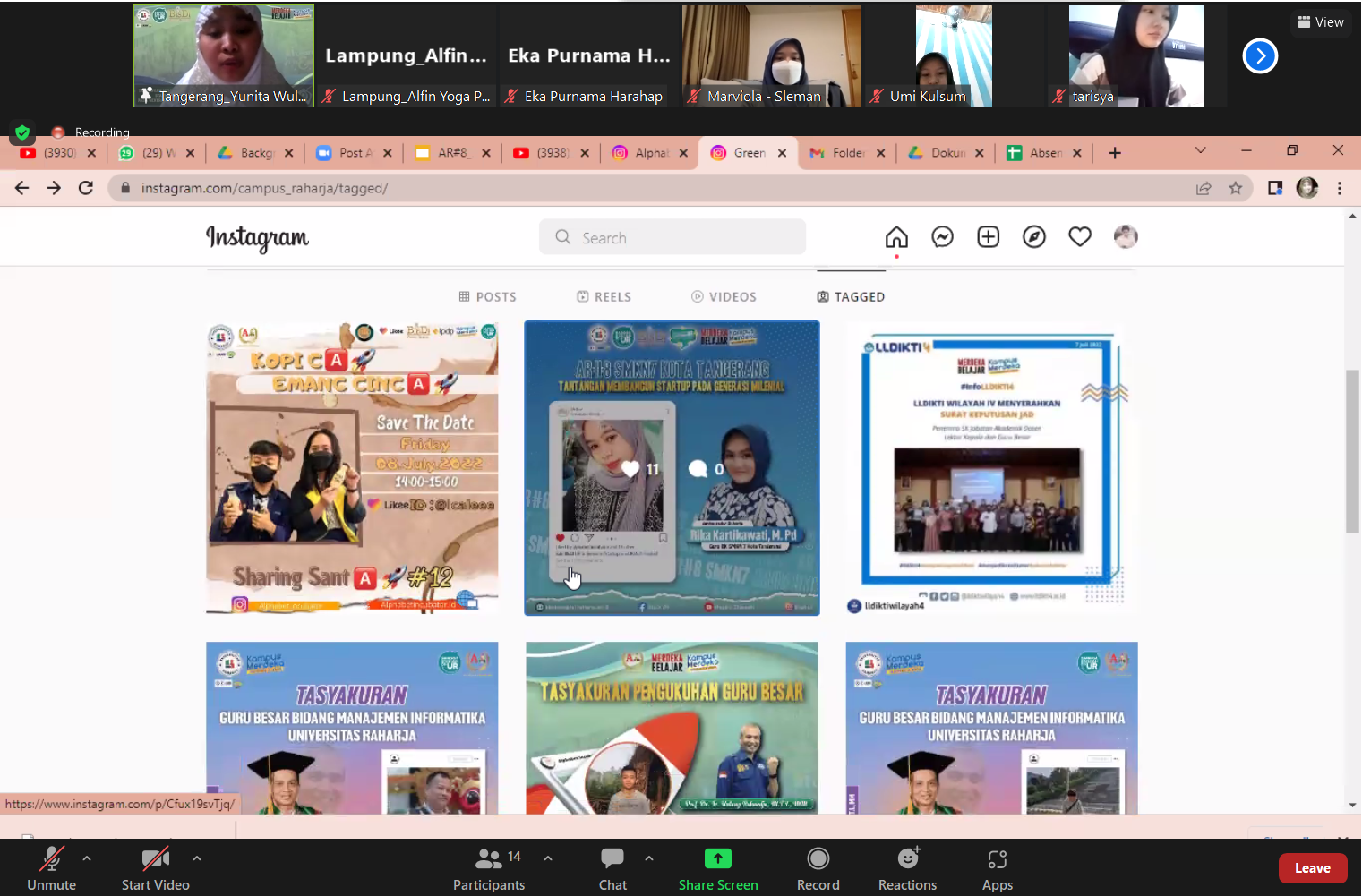Switch to the Folder Gmail browser tab
The width and height of the screenshot is (1362, 896).
coord(848,153)
